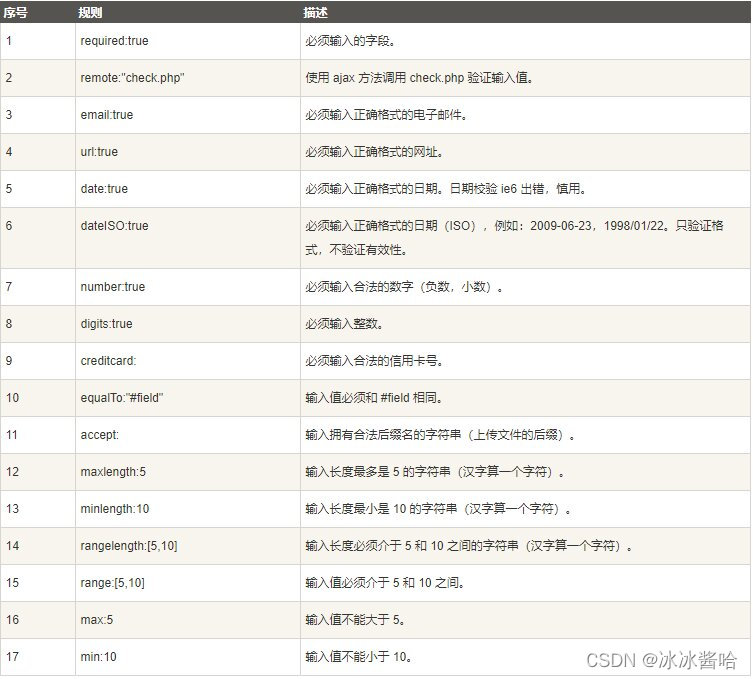Select description about 上传文件的后缀

coord(440,435)
